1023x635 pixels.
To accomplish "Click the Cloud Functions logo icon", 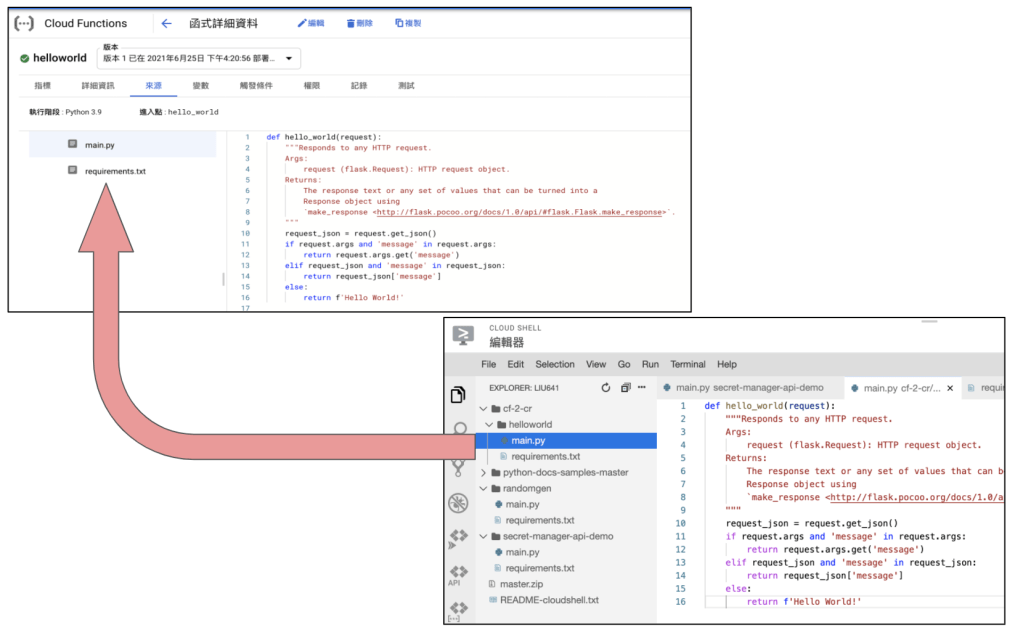I will click(x=24, y=23).
